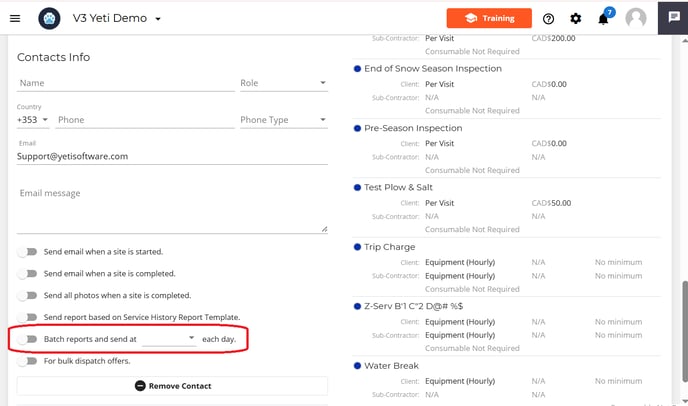Click the blue dot beside Z-Serv service

pos(357,306)
